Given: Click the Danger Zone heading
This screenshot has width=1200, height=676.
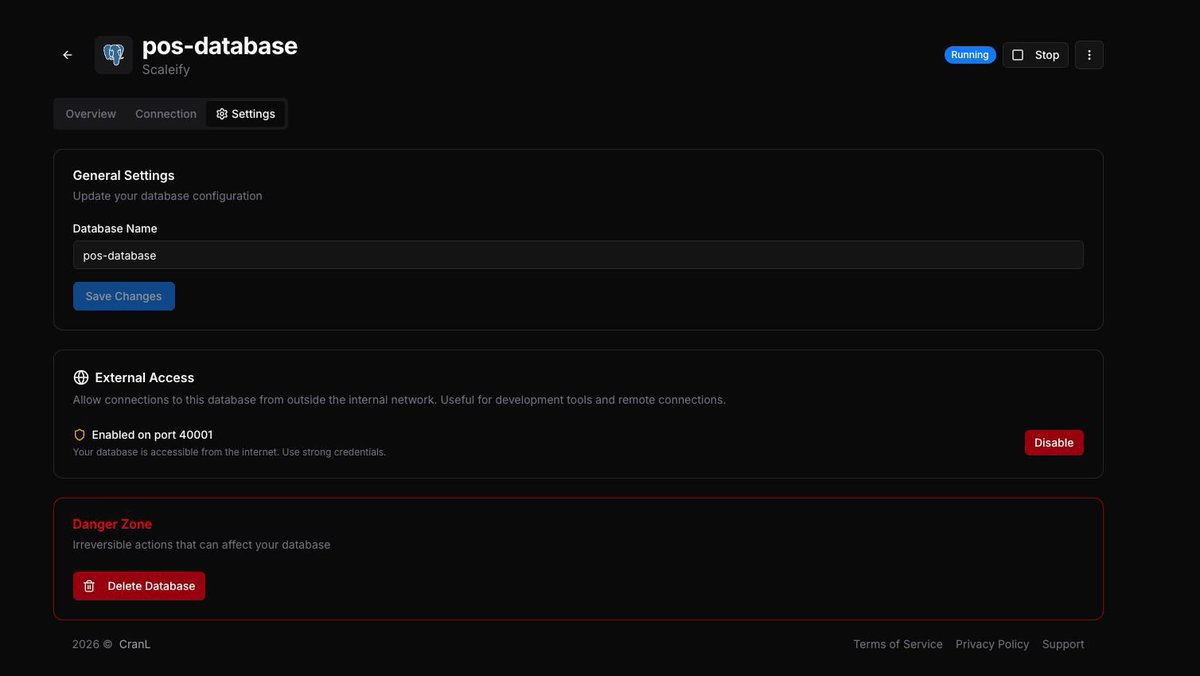Looking at the screenshot, I should click(x=112, y=524).
